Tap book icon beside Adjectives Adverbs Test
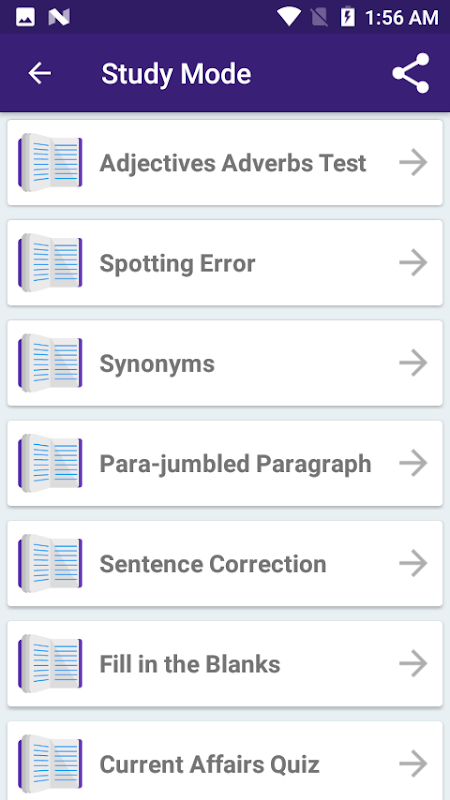The width and height of the screenshot is (450, 800). coord(50,163)
